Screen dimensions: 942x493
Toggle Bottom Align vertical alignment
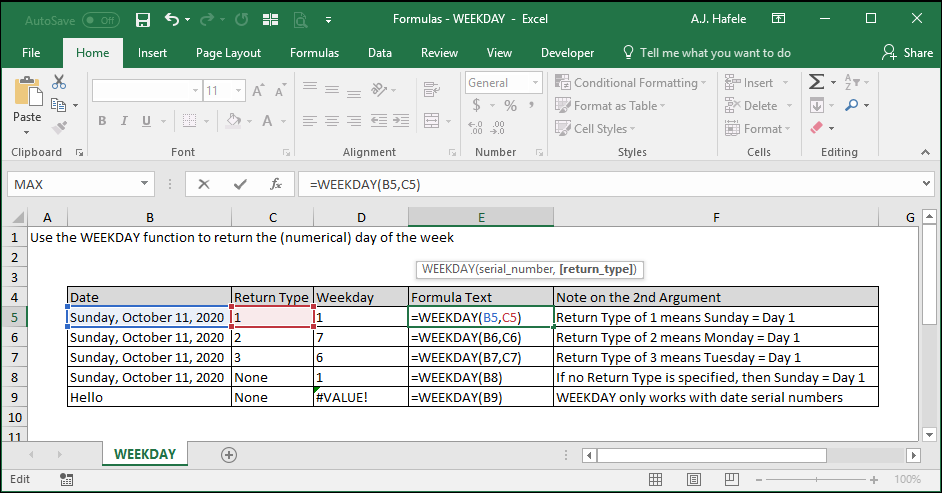coord(354,92)
